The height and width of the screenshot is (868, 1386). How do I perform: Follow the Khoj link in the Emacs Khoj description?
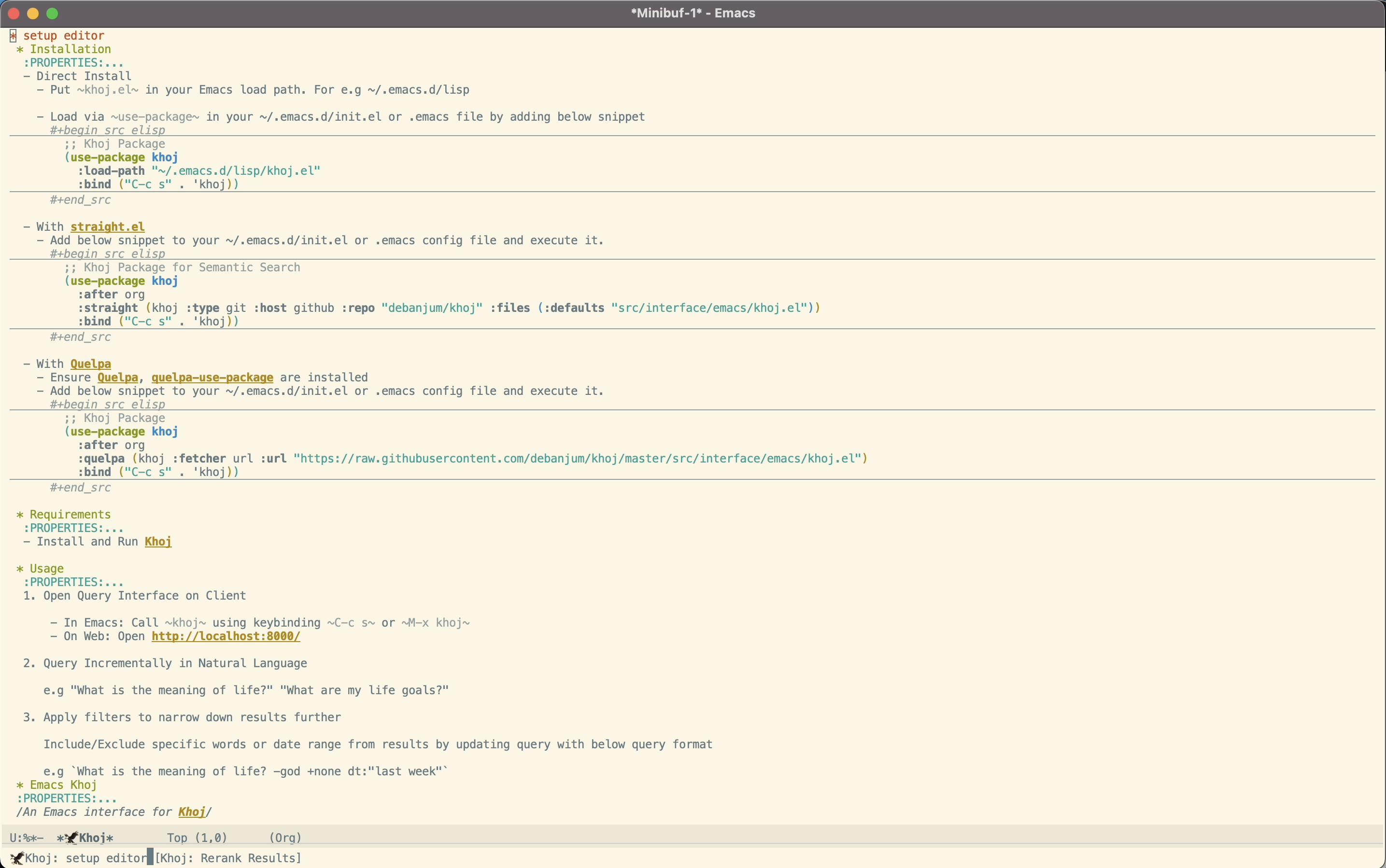click(192, 812)
